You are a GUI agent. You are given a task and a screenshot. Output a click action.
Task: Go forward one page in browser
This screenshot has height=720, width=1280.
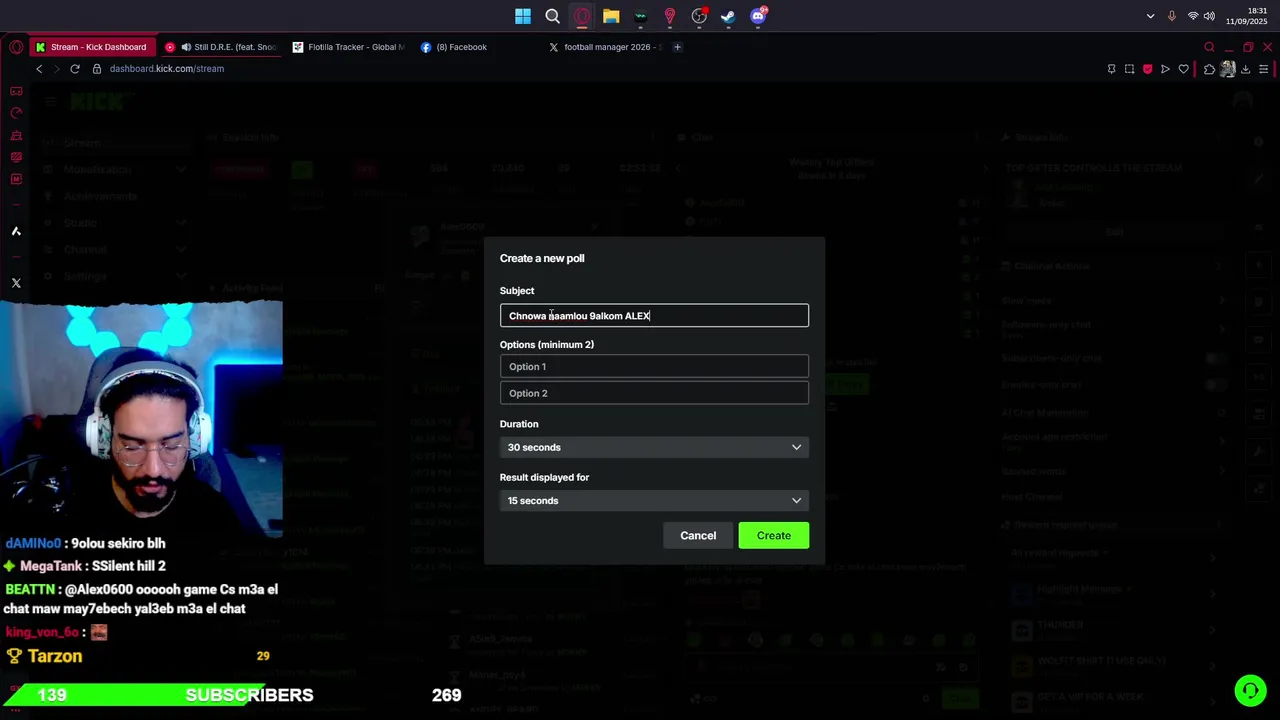56,69
